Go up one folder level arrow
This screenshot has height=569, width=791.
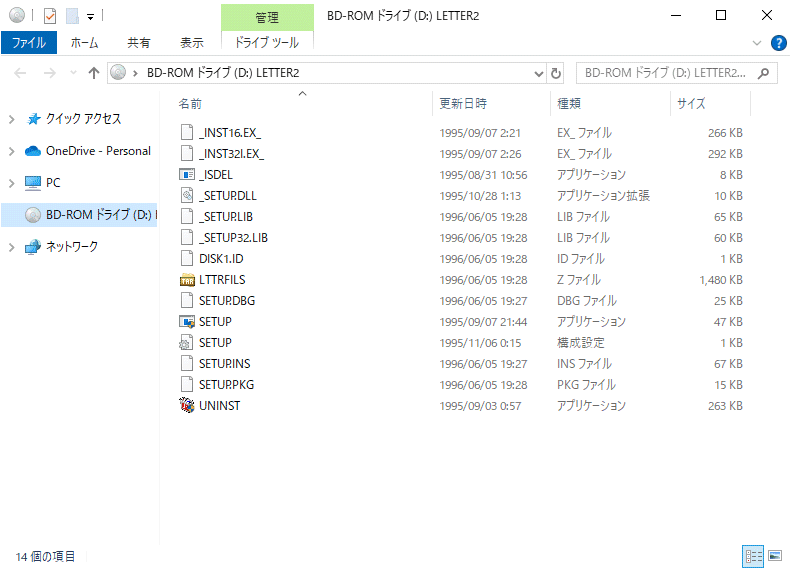(93, 74)
